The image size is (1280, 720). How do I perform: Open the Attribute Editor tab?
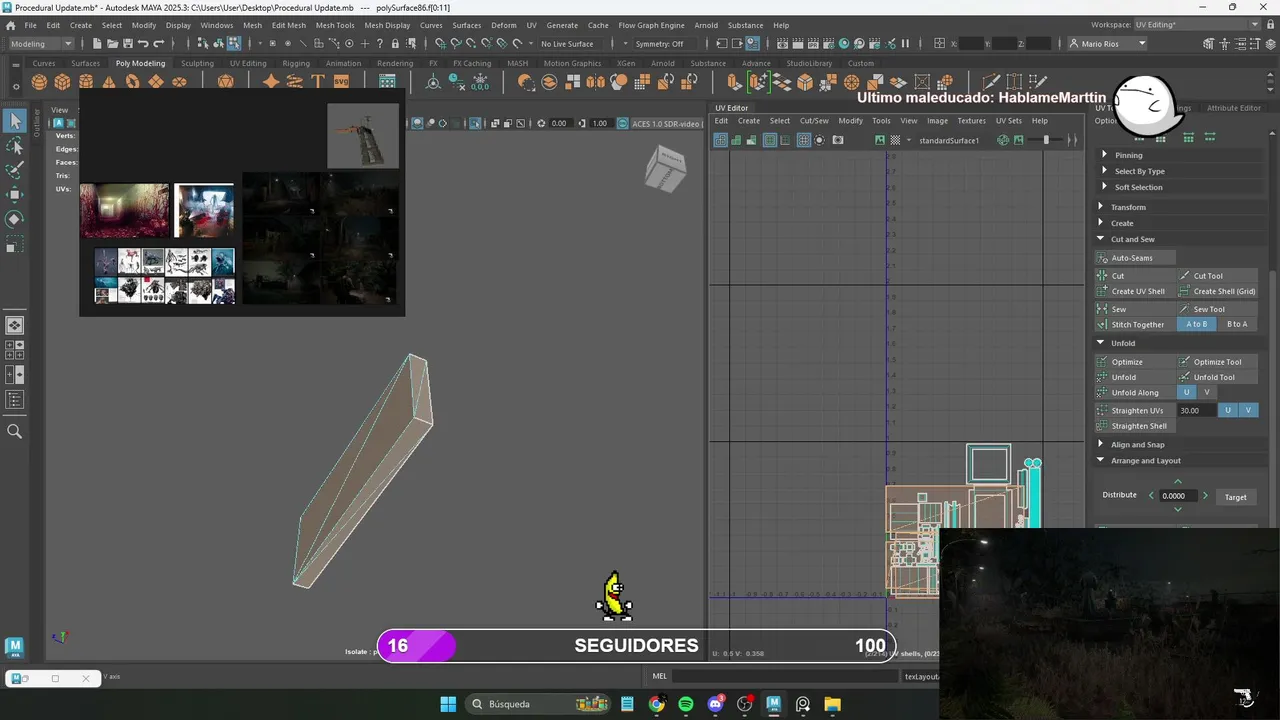(1234, 108)
